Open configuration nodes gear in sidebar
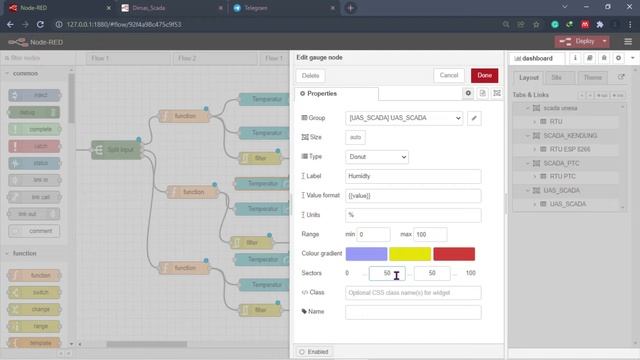Viewport: 640px width, 360px height. point(618,58)
